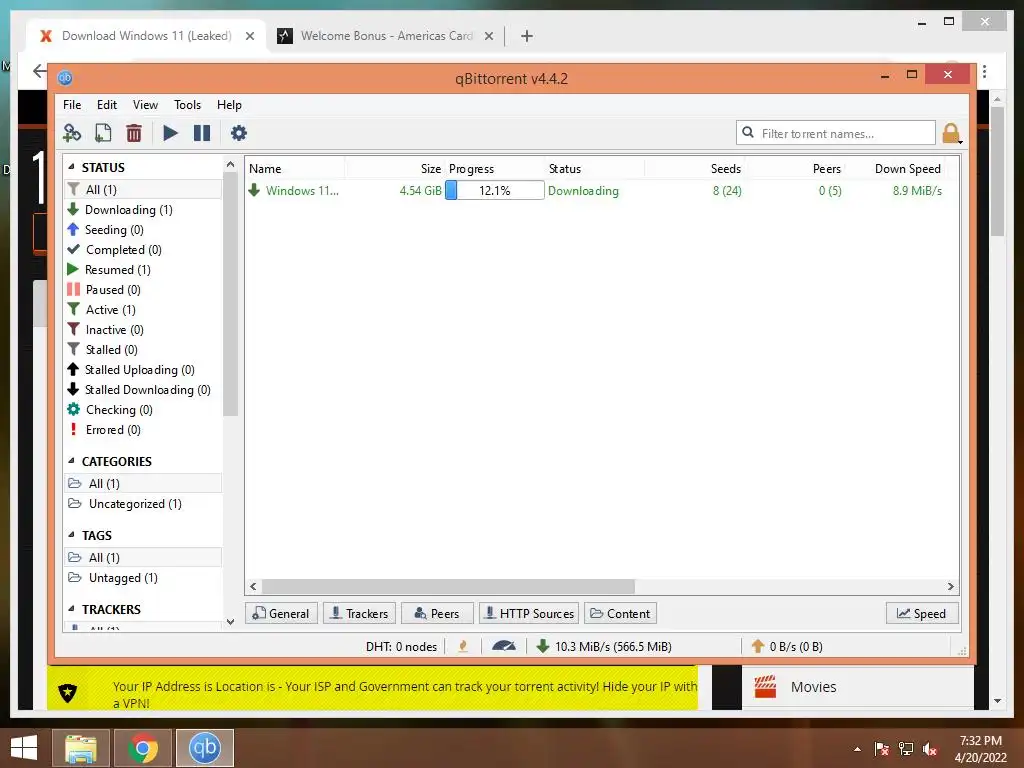Switch to the Content tab
Screen dimensions: 1024x768
(x=620, y=613)
